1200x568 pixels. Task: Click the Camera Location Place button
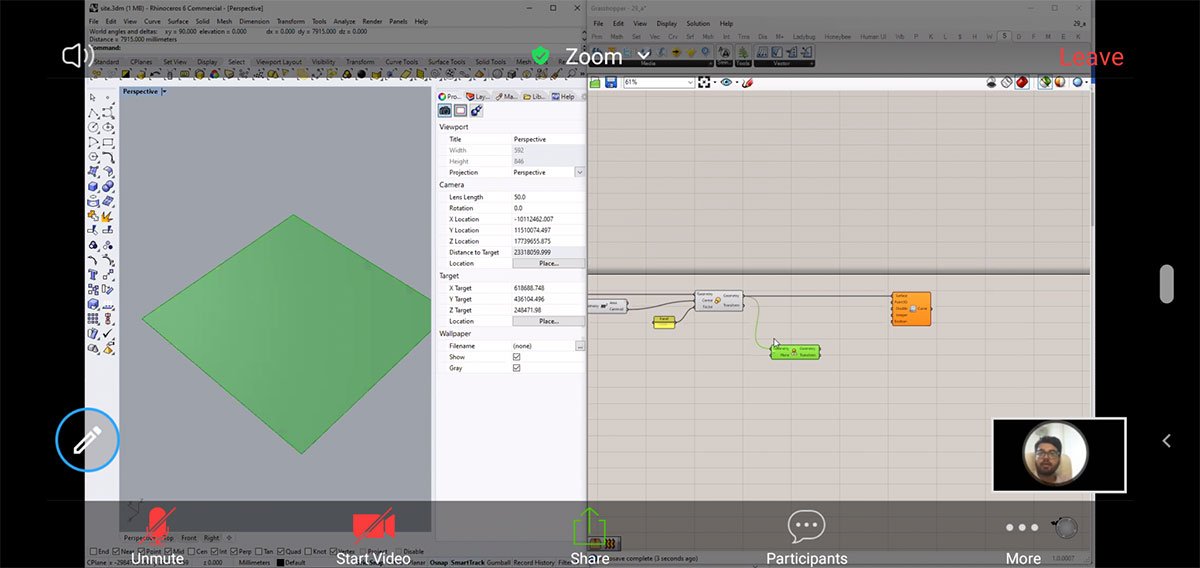[x=548, y=264]
